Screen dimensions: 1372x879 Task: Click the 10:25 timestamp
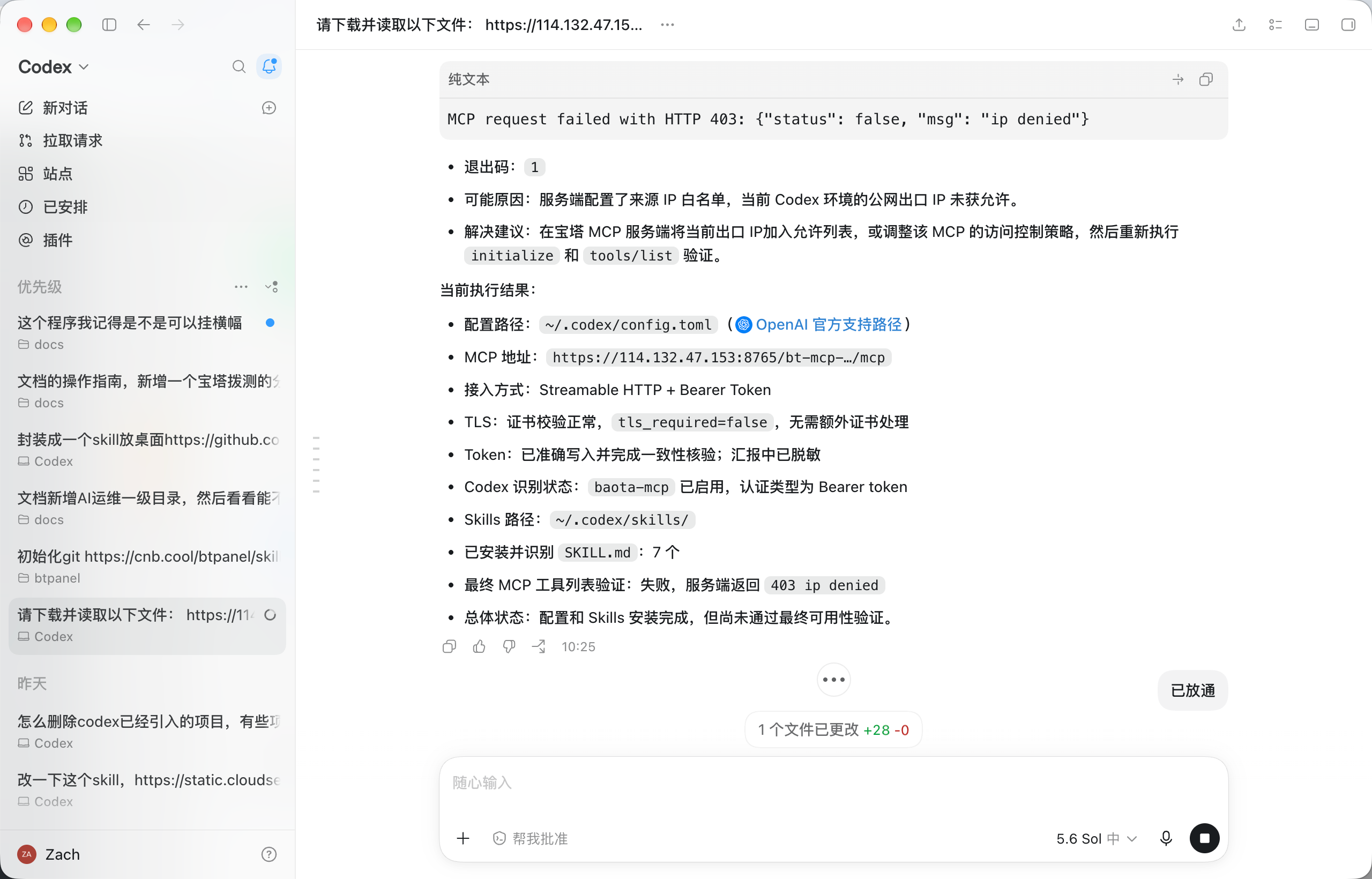point(578,647)
